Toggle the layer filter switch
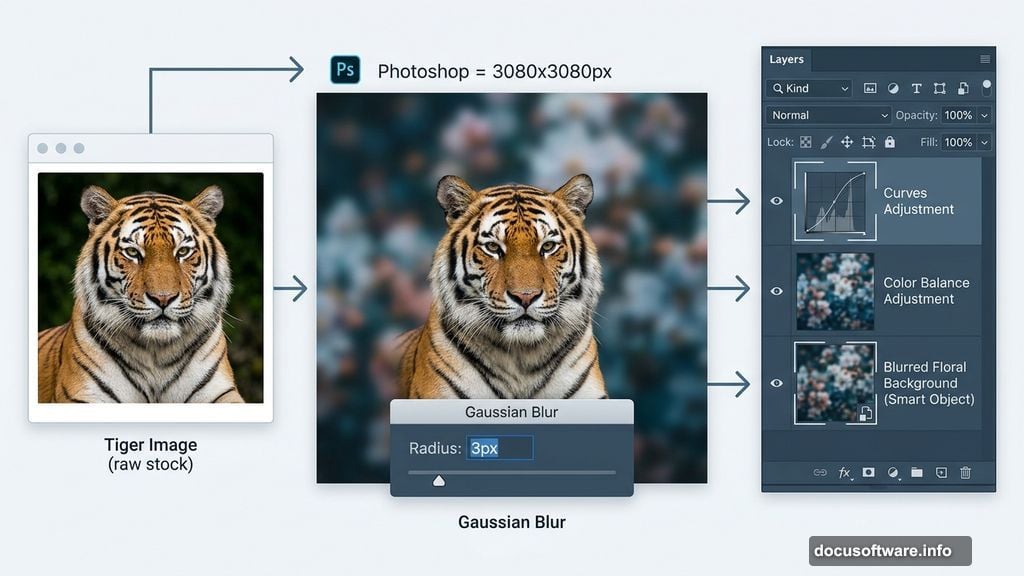The width and height of the screenshot is (1024, 576). click(x=986, y=88)
